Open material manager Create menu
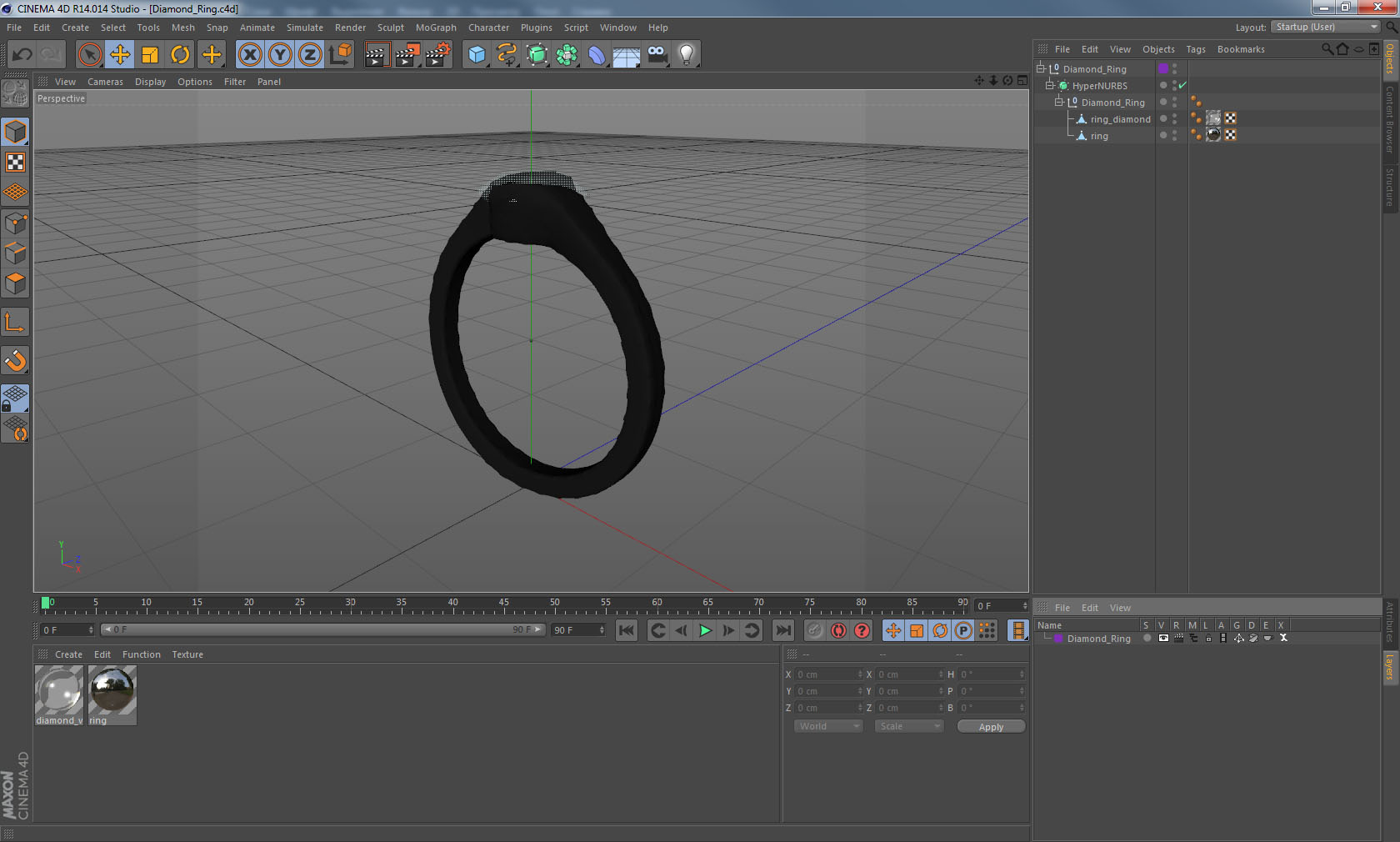This screenshot has height=842, width=1400. pyautogui.click(x=68, y=654)
